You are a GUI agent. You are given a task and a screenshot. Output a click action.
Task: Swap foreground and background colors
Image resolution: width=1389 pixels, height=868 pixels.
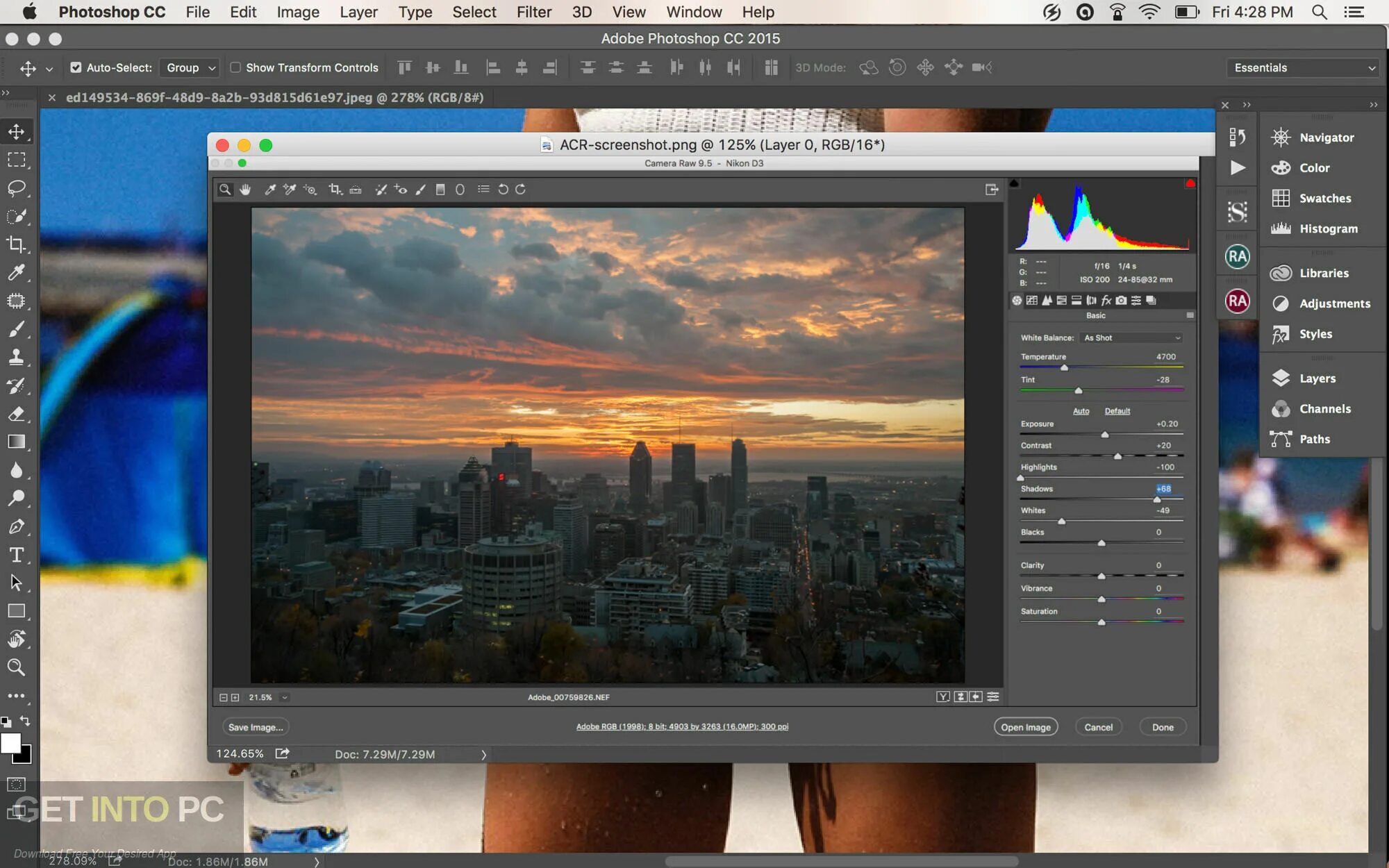click(x=26, y=721)
